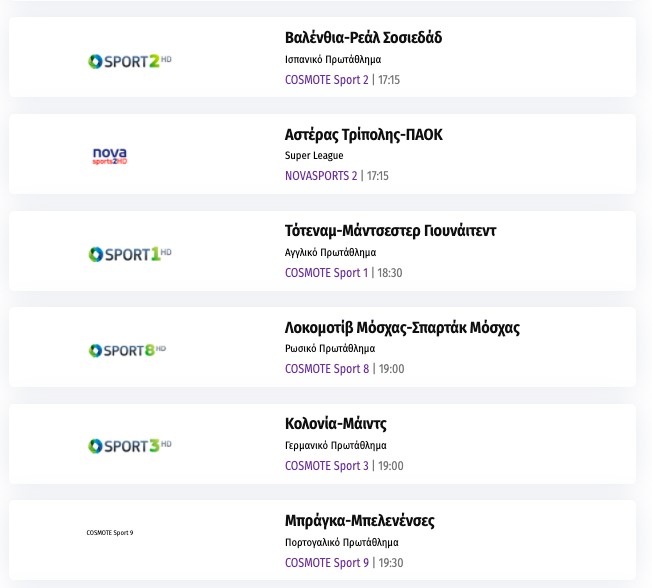652x588 pixels.
Task: Click the small COSMOTE Sport 9 logo text
Action: click(x=110, y=532)
